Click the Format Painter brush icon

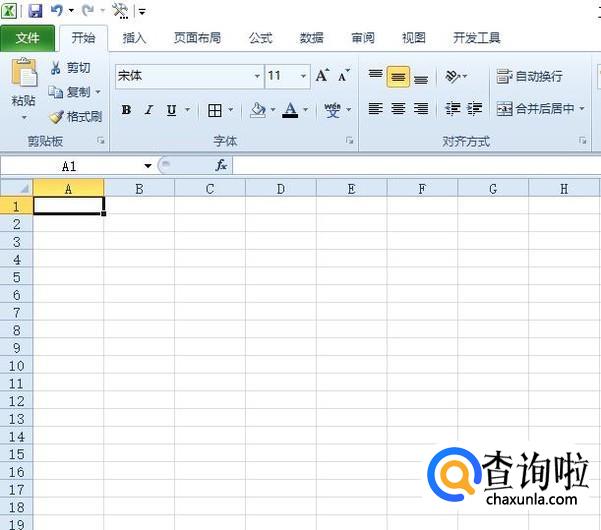56,117
